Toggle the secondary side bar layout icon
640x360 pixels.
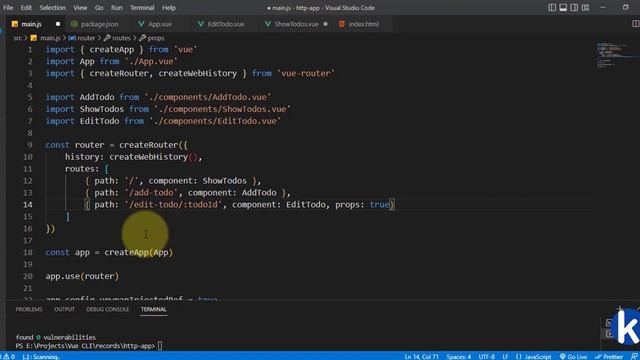pos(574,8)
